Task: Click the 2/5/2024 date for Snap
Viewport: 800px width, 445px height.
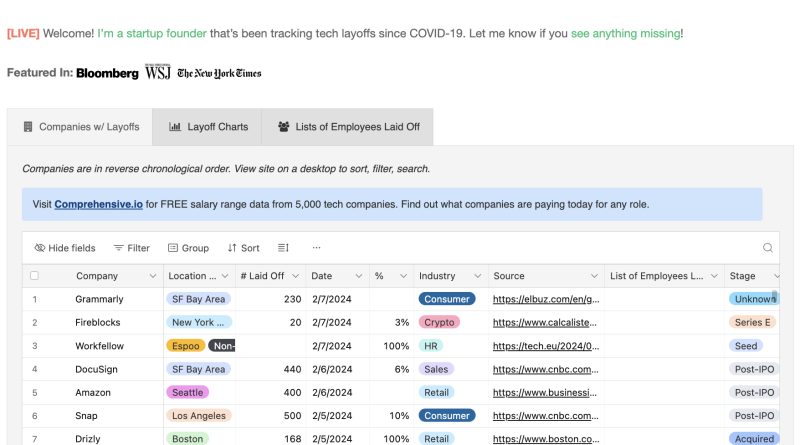Action: 332,416
